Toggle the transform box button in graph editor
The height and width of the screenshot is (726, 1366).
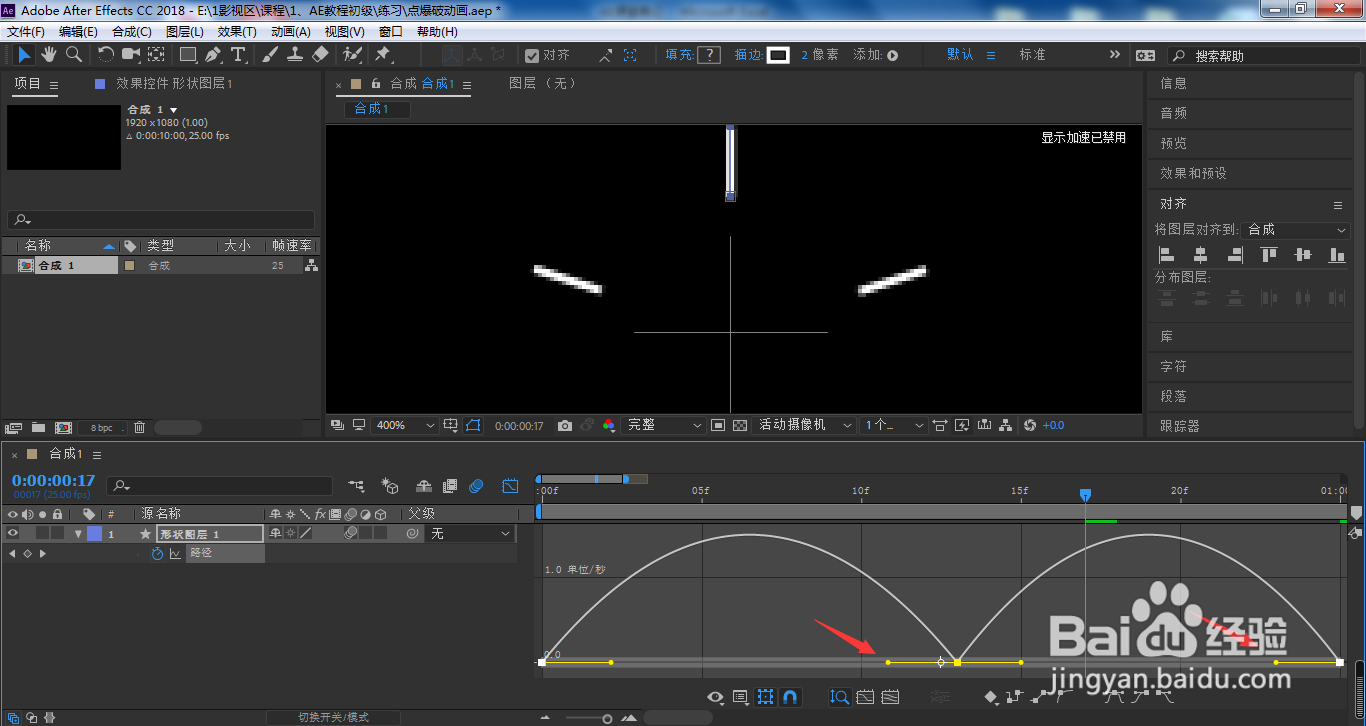tap(765, 697)
